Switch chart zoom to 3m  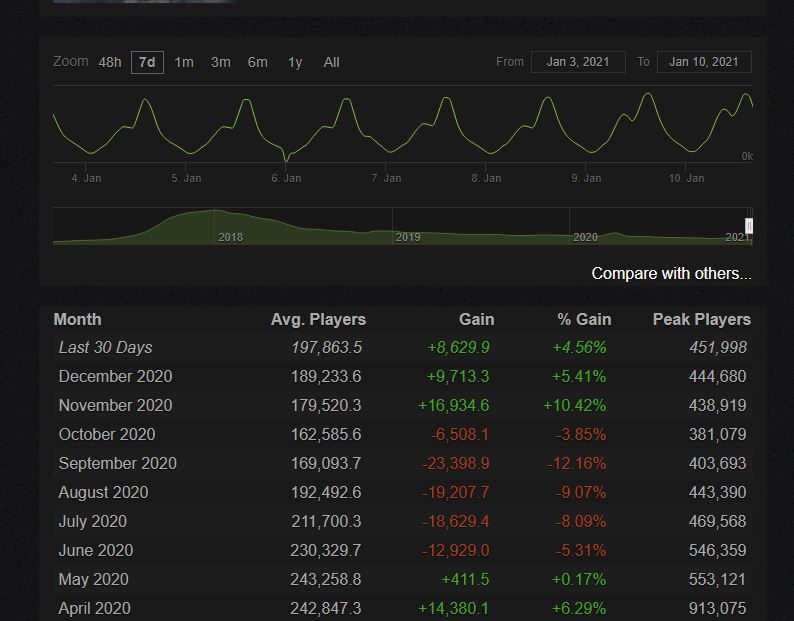tap(220, 62)
